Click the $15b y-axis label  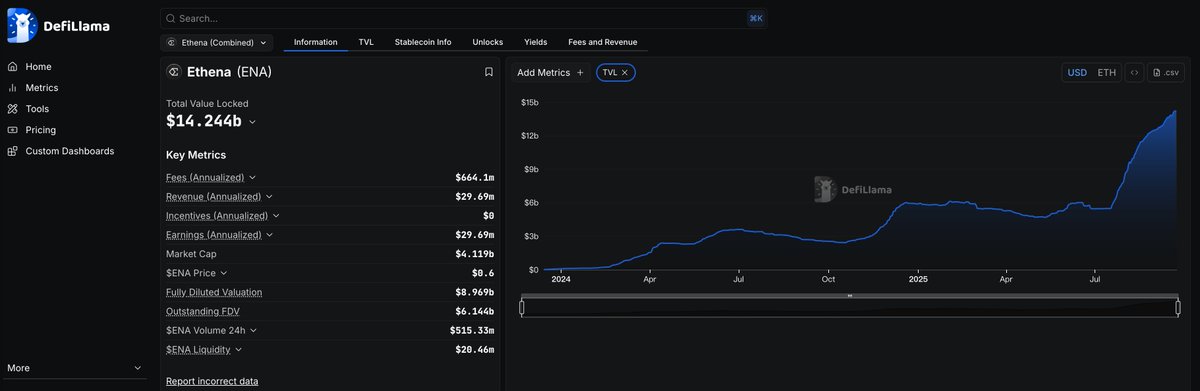pyautogui.click(x=530, y=103)
